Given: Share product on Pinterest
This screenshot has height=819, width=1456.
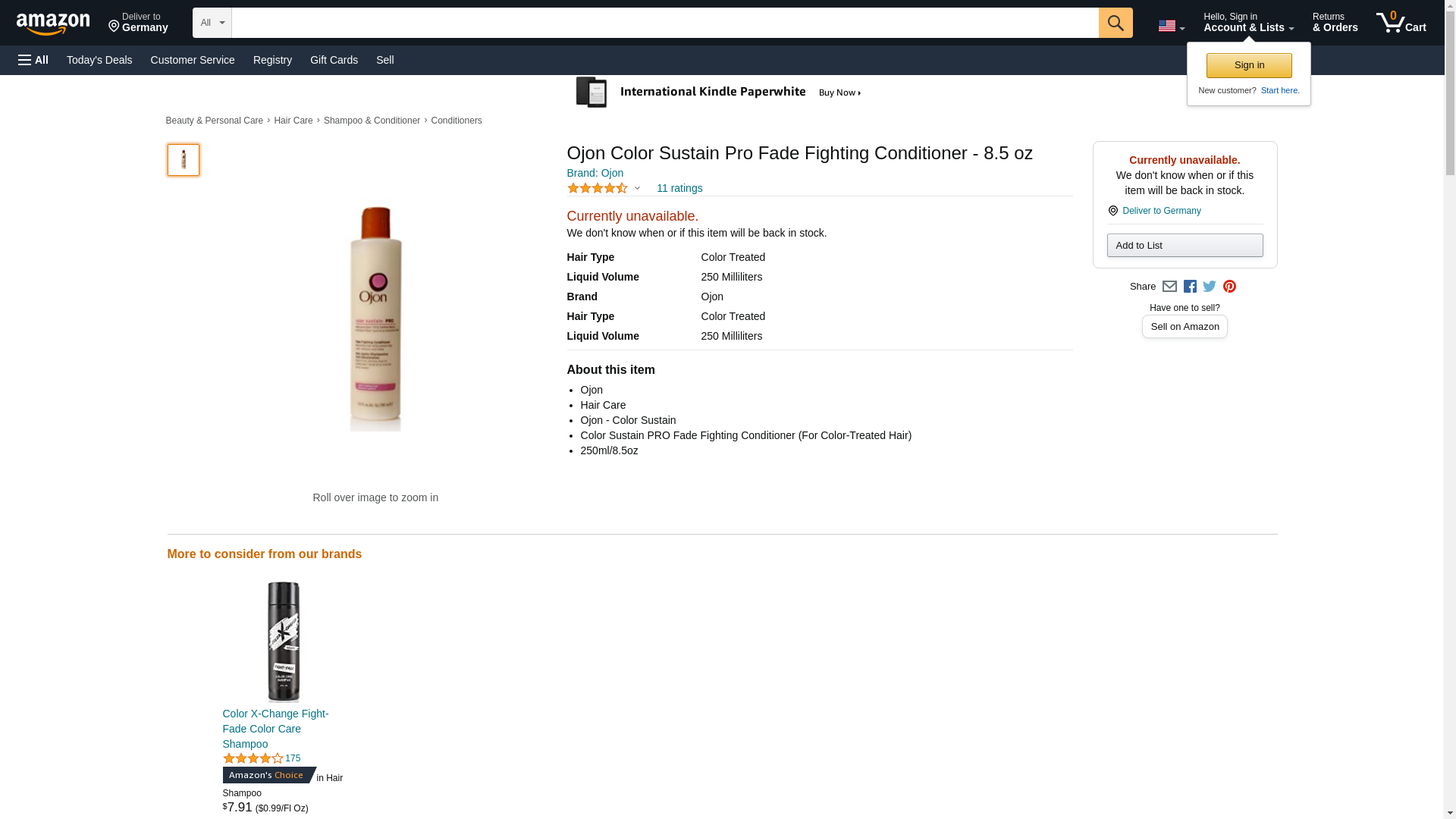Looking at the screenshot, I should point(1229,287).
